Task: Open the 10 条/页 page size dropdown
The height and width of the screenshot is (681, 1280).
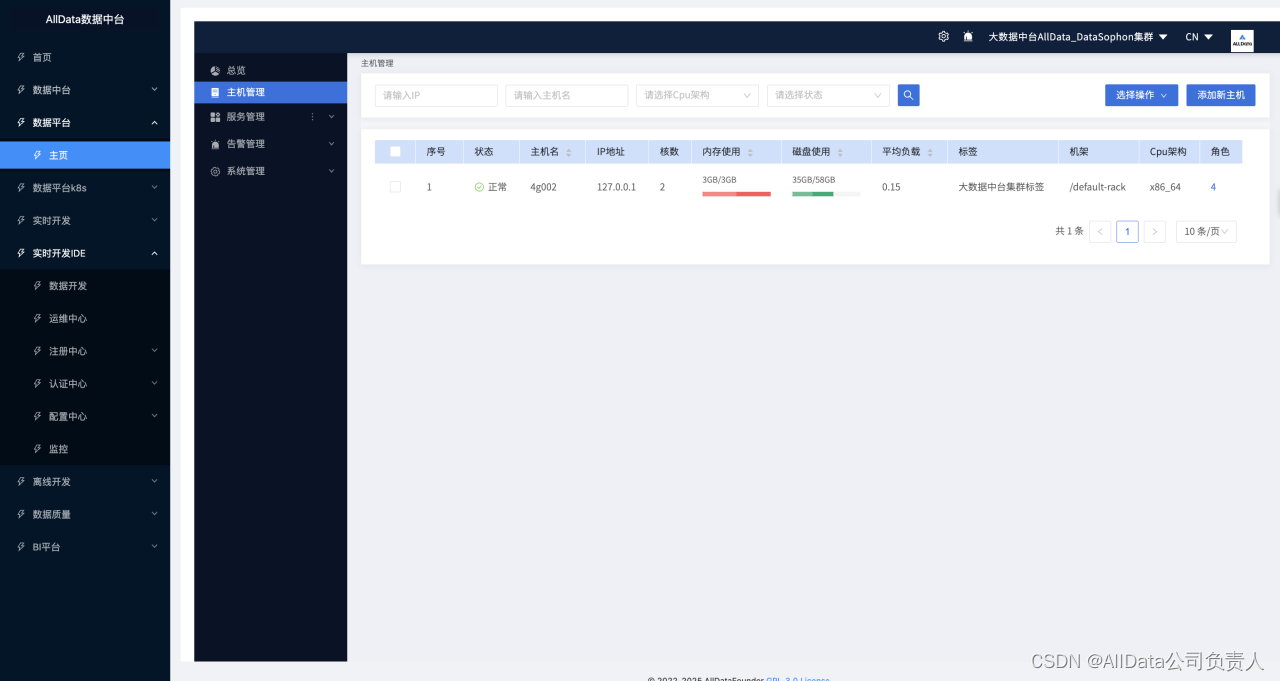Action: (x=1206, y=232)
